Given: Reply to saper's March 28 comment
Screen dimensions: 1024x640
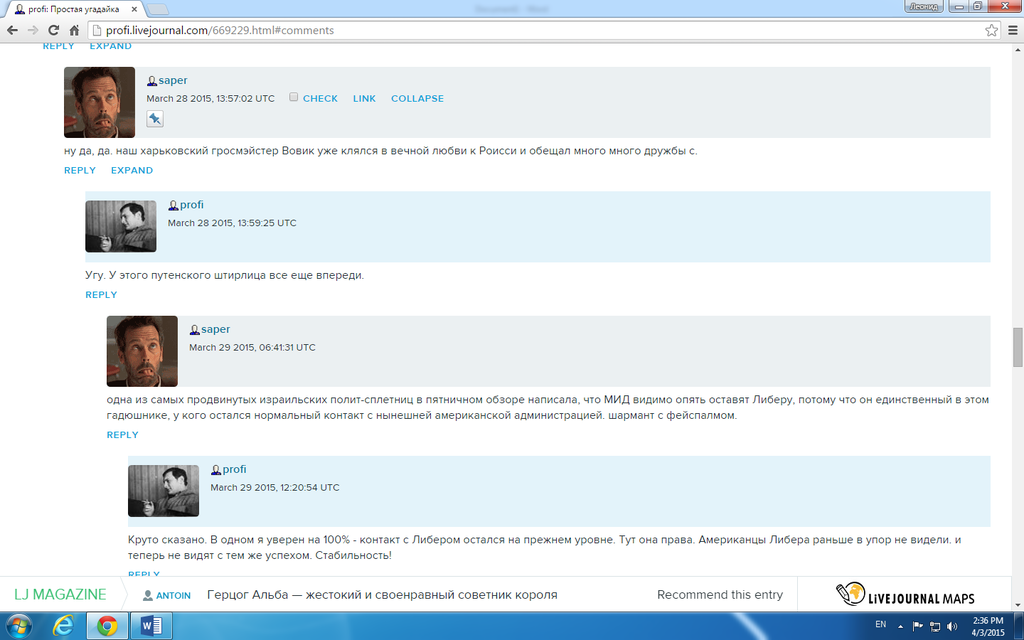Looking at the screenshot, I should coord(80,170).
